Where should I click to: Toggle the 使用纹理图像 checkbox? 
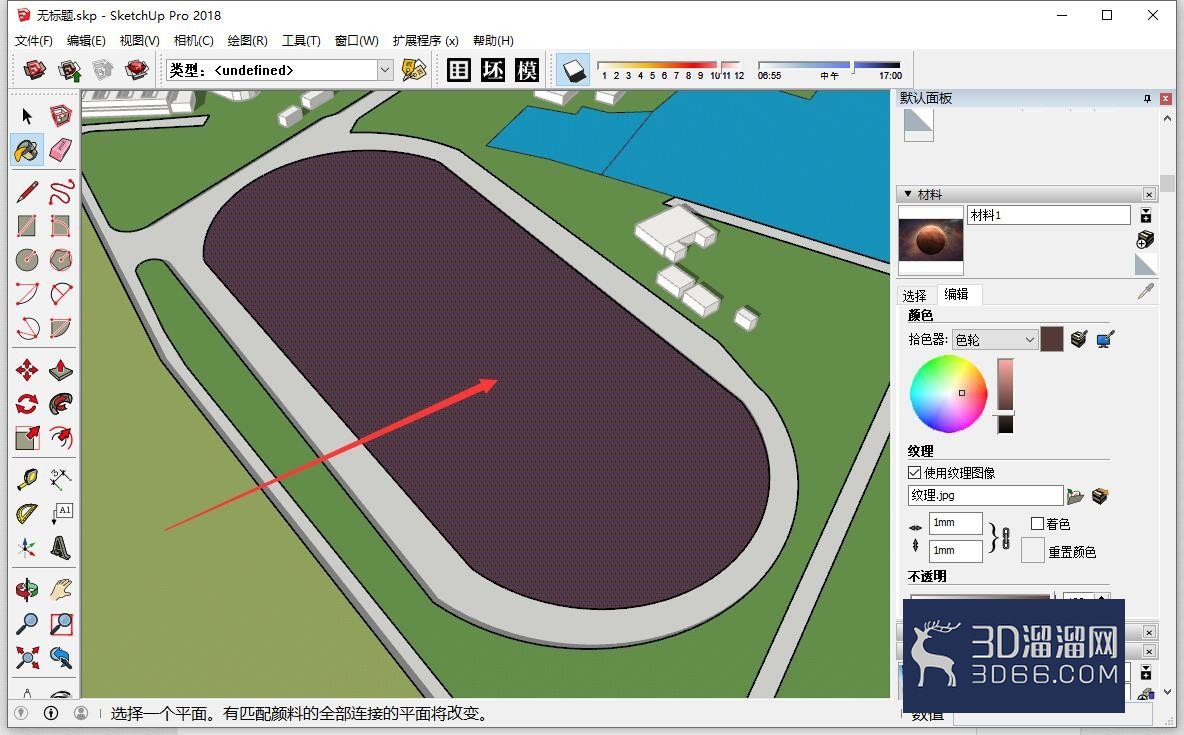(914, 473)
